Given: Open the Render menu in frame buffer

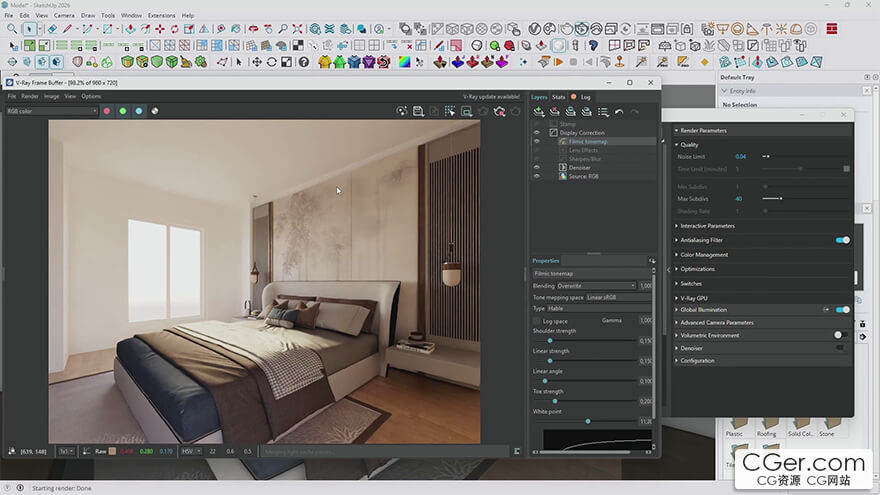Looking at the screenshot, I should point(30,97).
